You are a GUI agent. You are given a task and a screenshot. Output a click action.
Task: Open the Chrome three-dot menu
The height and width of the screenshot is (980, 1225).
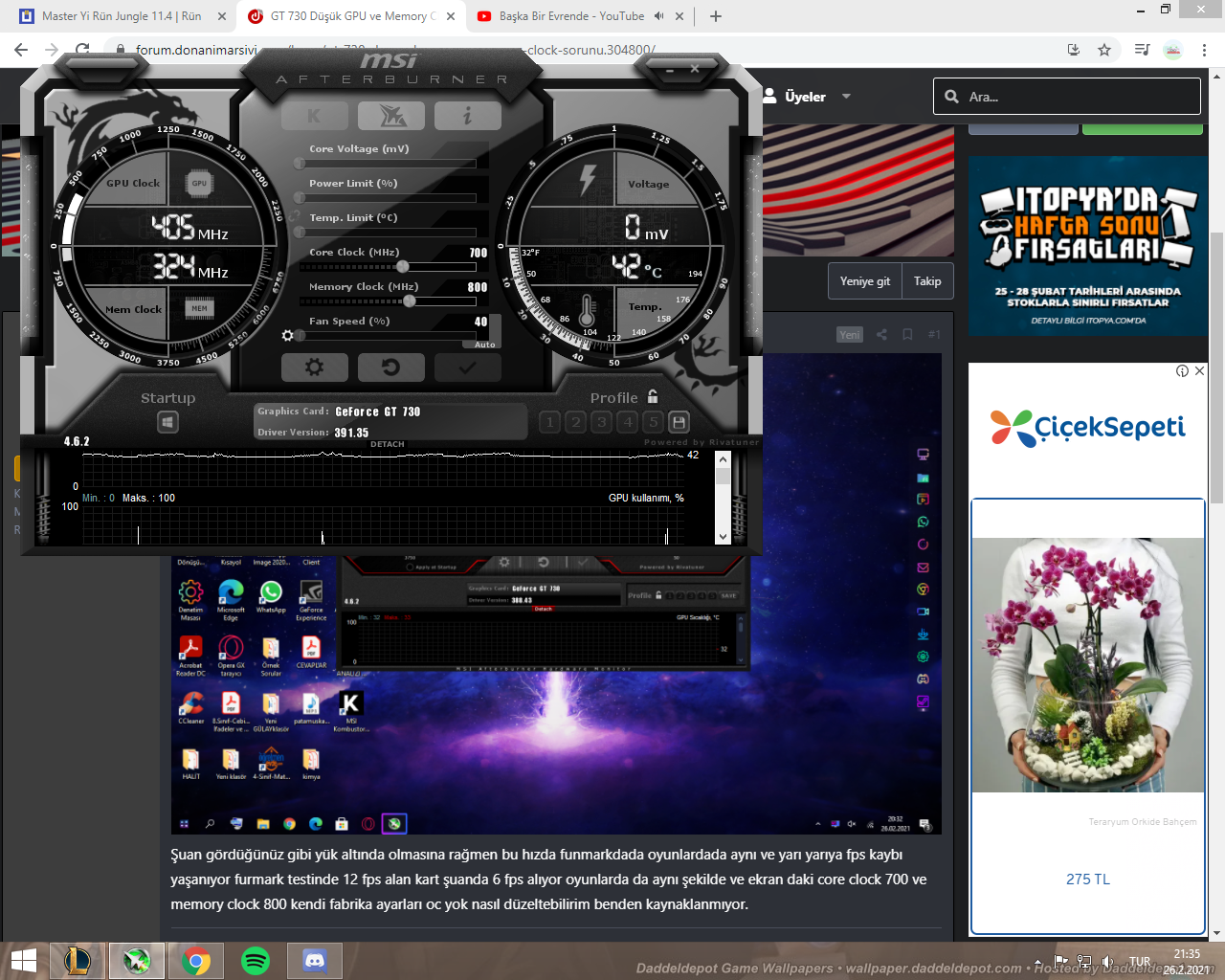(x=1204, y=50)
